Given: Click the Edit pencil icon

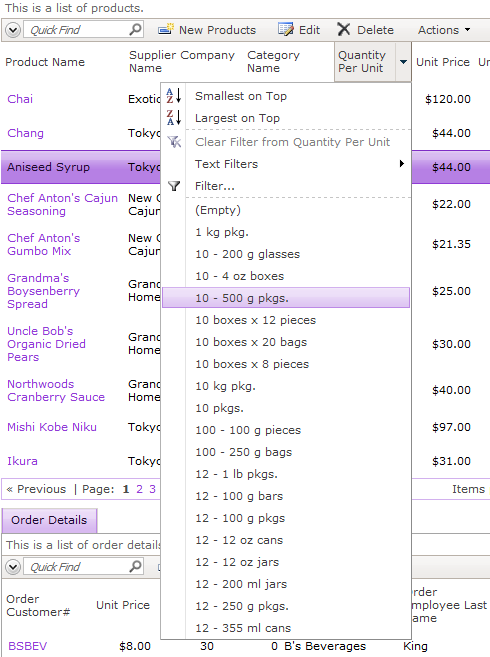Looking at the screenshot, I should point(286,29).
